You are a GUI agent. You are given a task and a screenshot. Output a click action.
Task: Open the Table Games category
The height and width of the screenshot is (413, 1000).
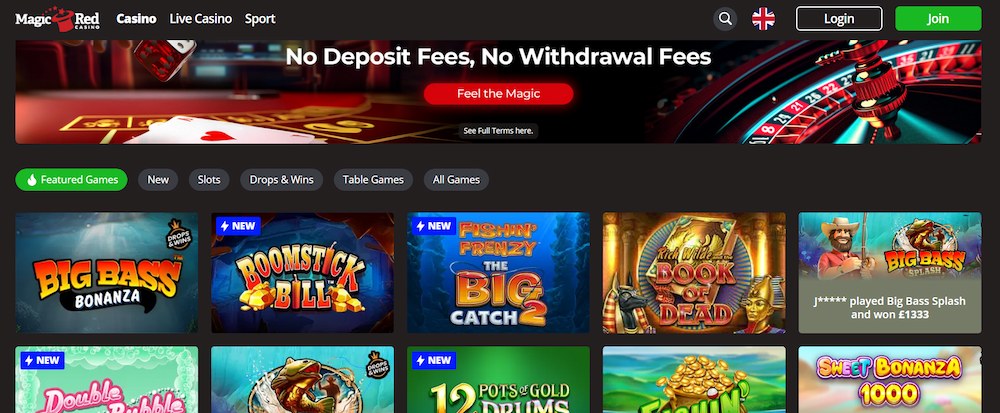click(x=373, y=180)
